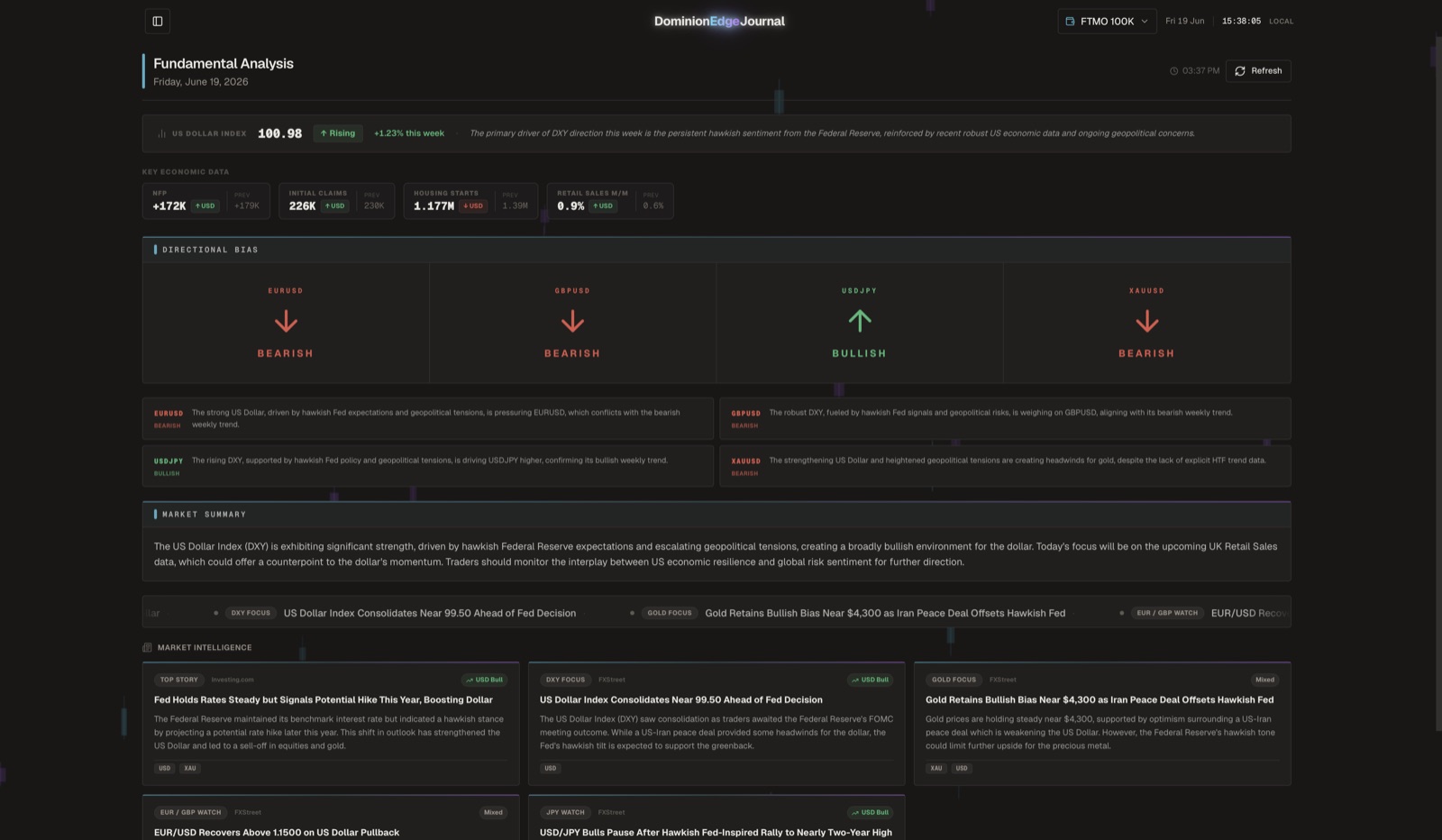Click the clock icon beside 03:37 PM
Image resolution: width=1442 pixels, height=840 pixels.
coord(1173,70)
